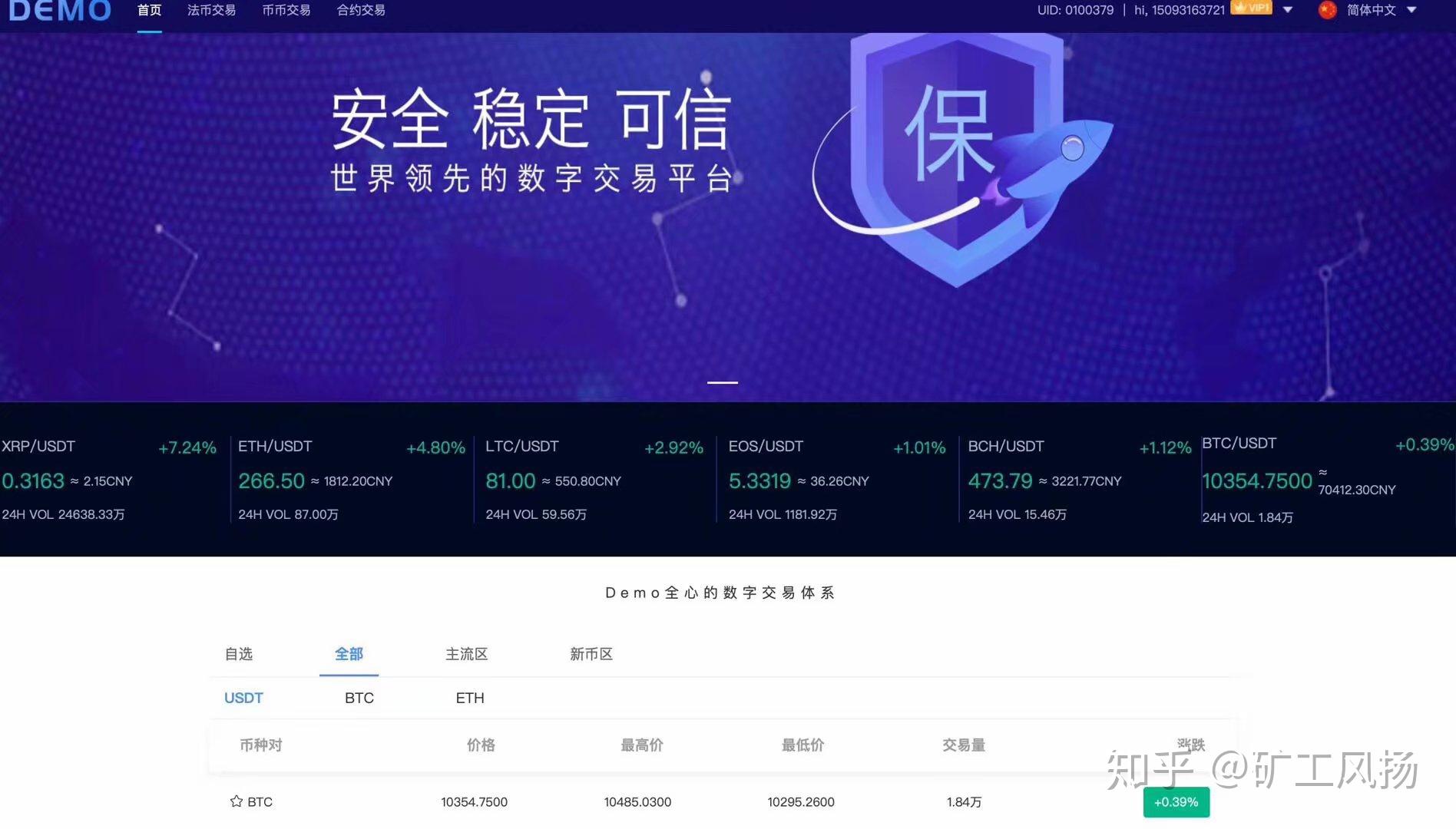Open 法币交易 menu
1456x829 pixels.
211,10
